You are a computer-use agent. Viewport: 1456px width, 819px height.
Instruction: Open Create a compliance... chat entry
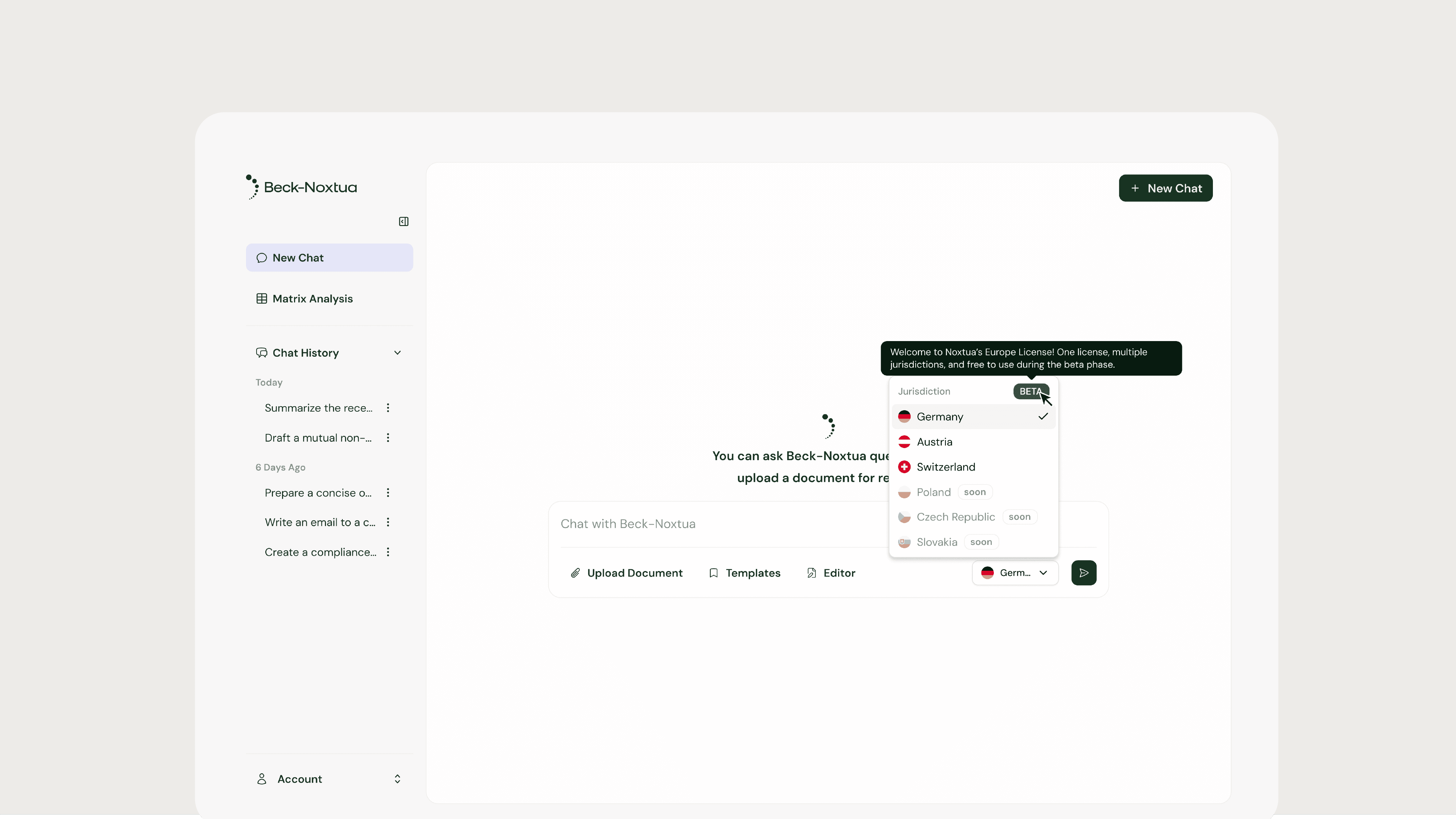320,552
